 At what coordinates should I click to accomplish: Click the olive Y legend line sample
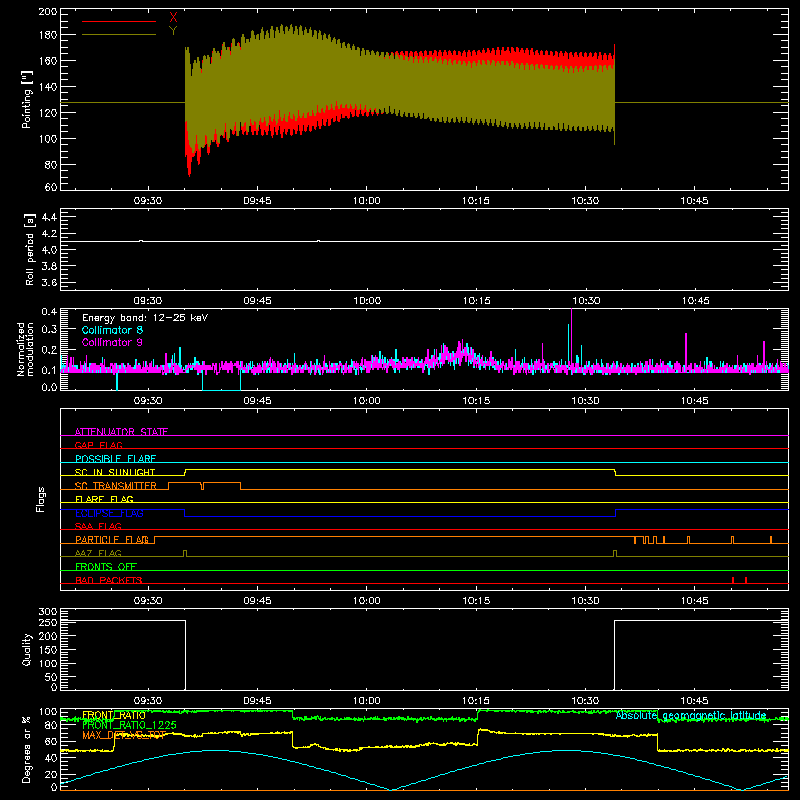point(119,34)
